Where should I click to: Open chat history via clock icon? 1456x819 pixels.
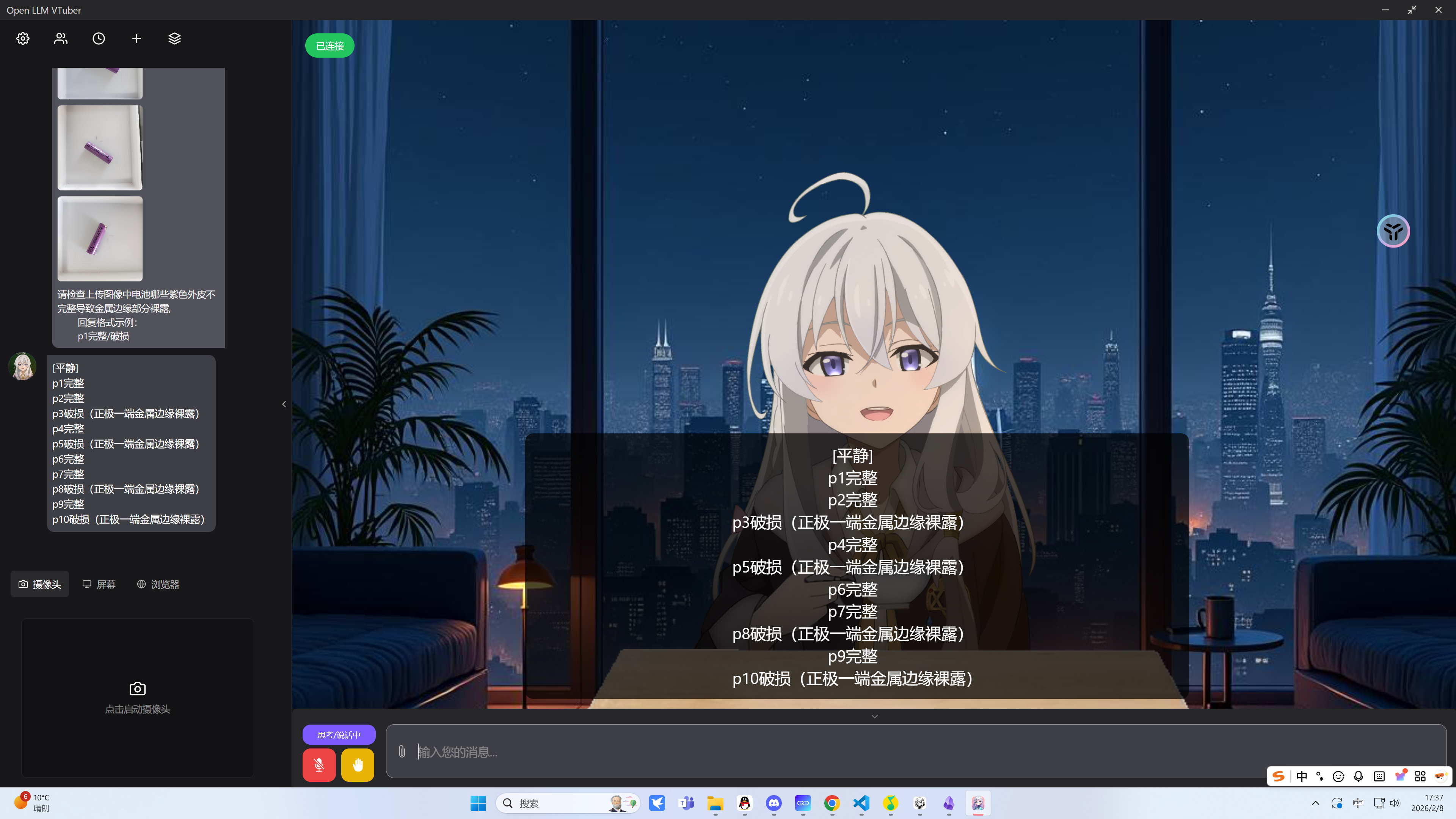(x=98, y=38)
